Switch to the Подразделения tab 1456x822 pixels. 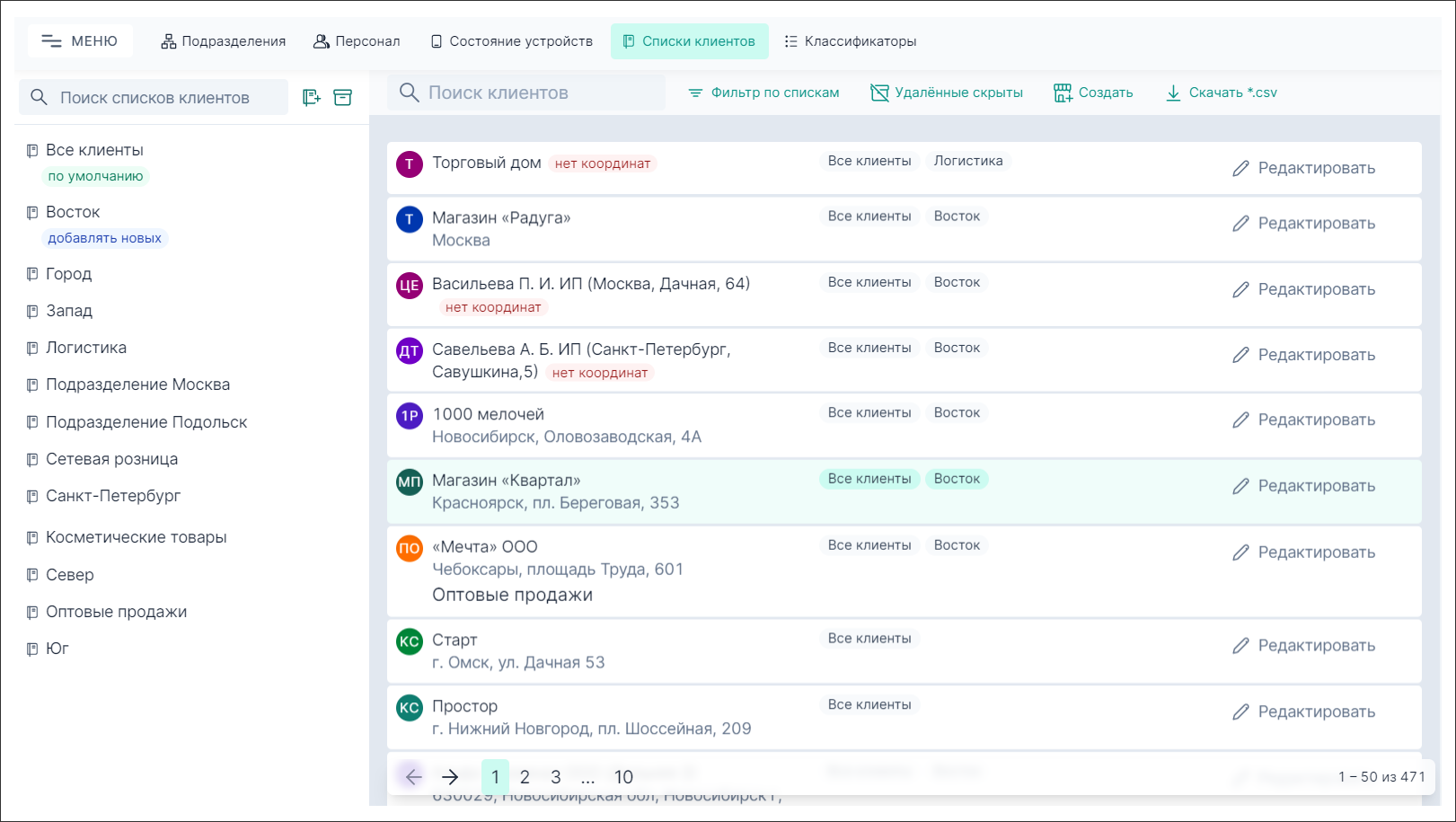click(224, 41)
